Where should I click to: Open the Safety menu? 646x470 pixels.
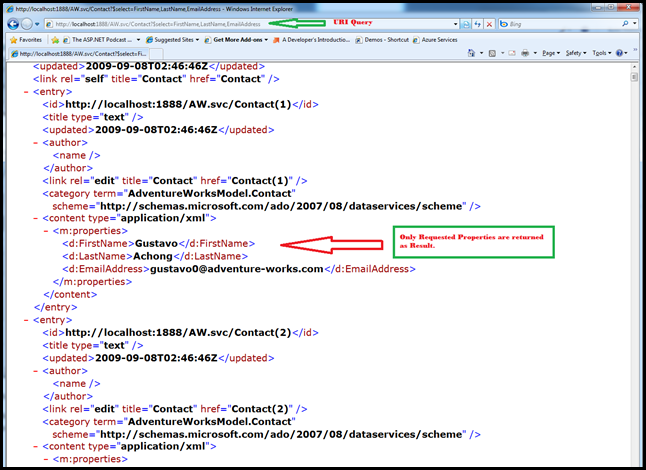[576, 53]
